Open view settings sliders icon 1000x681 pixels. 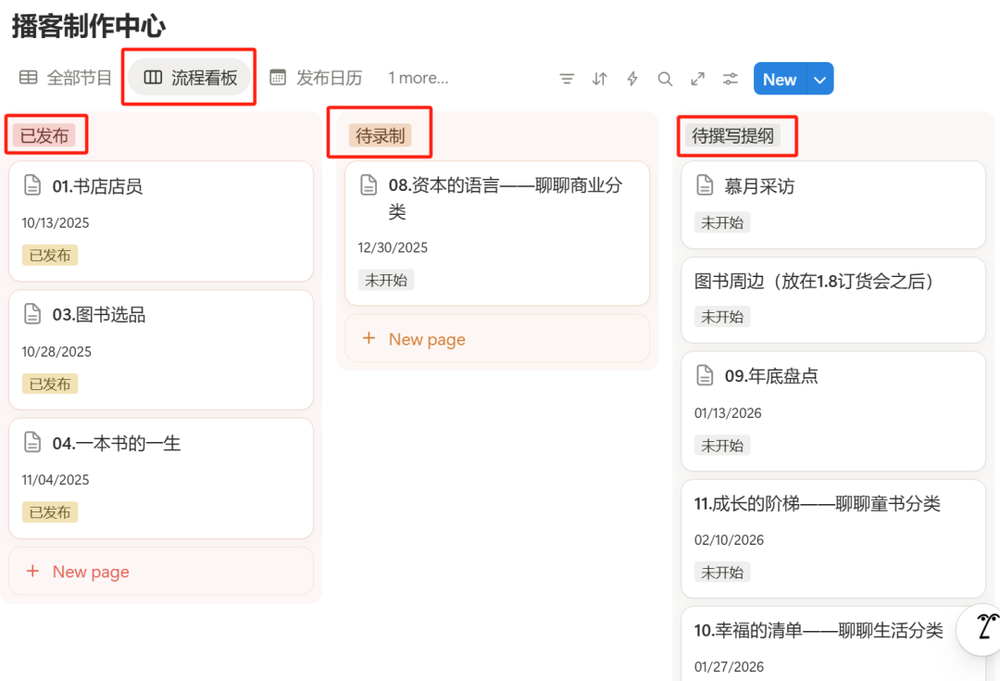(731, 79)
